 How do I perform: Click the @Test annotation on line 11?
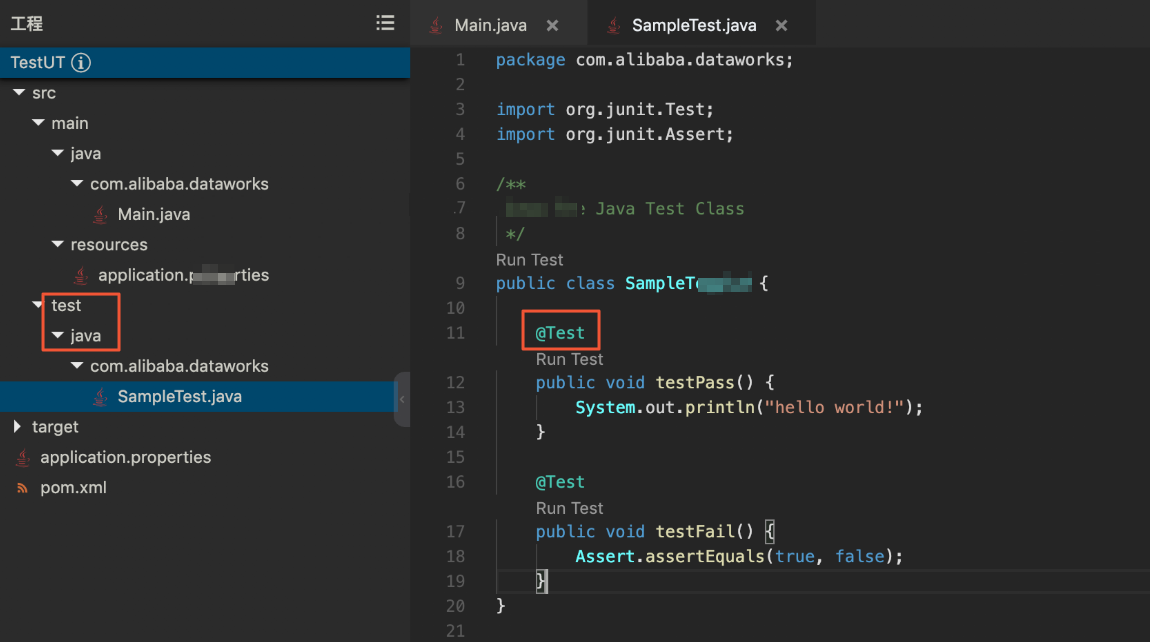(560, 333)
